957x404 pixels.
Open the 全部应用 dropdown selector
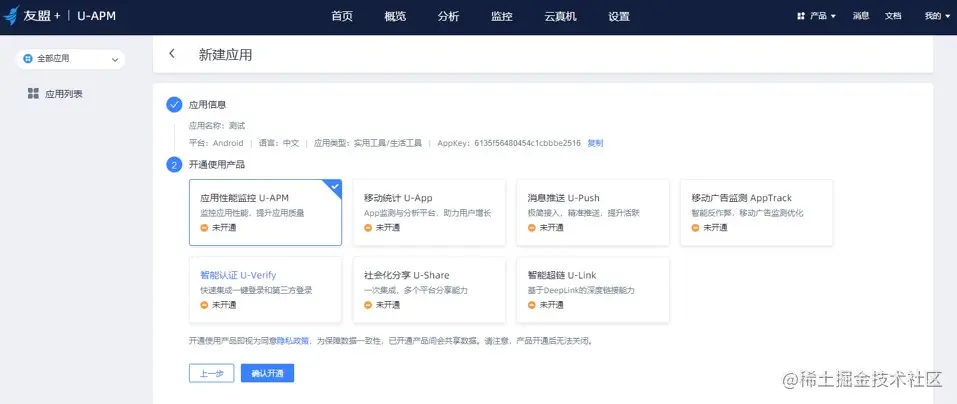tap(70, 59)
